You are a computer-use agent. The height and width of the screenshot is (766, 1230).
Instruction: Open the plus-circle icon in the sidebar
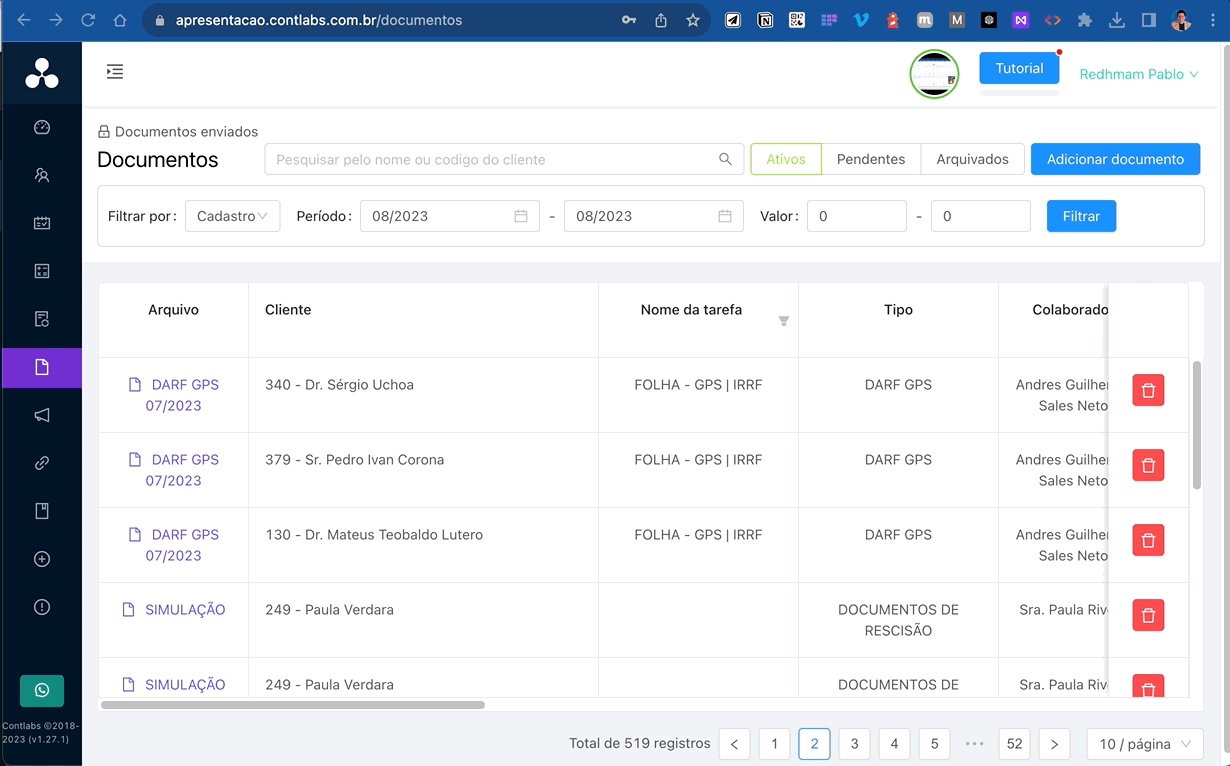tap(41, 559)
